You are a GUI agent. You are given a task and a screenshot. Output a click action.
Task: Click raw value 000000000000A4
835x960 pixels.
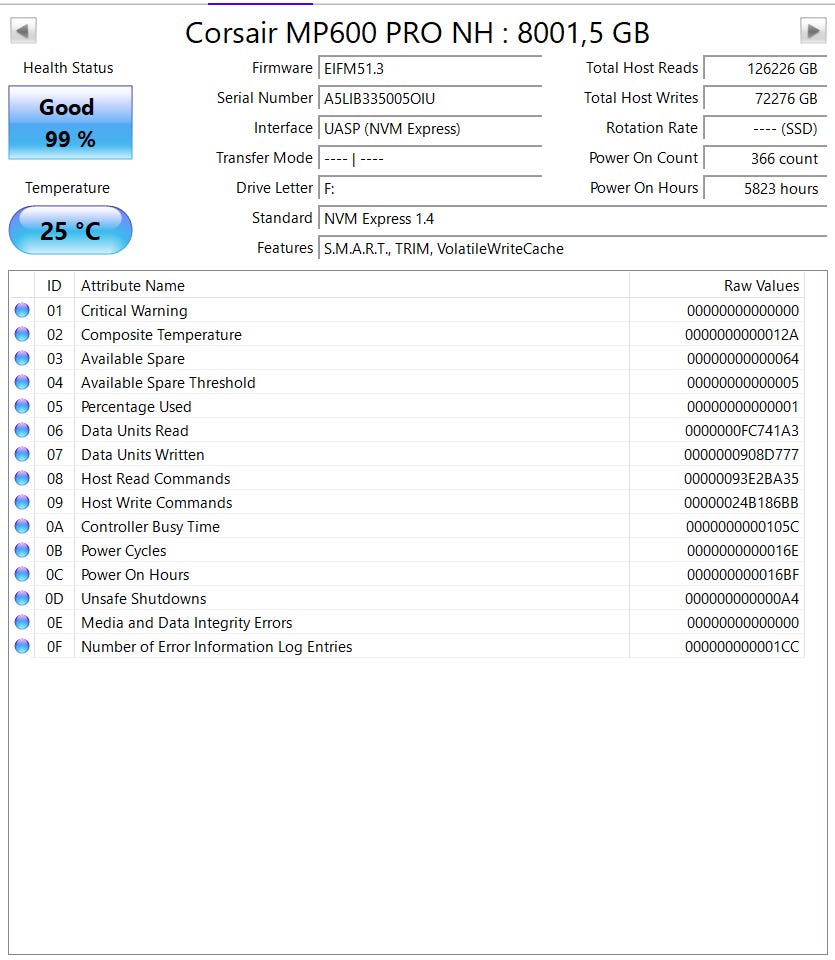coord(742,599)
